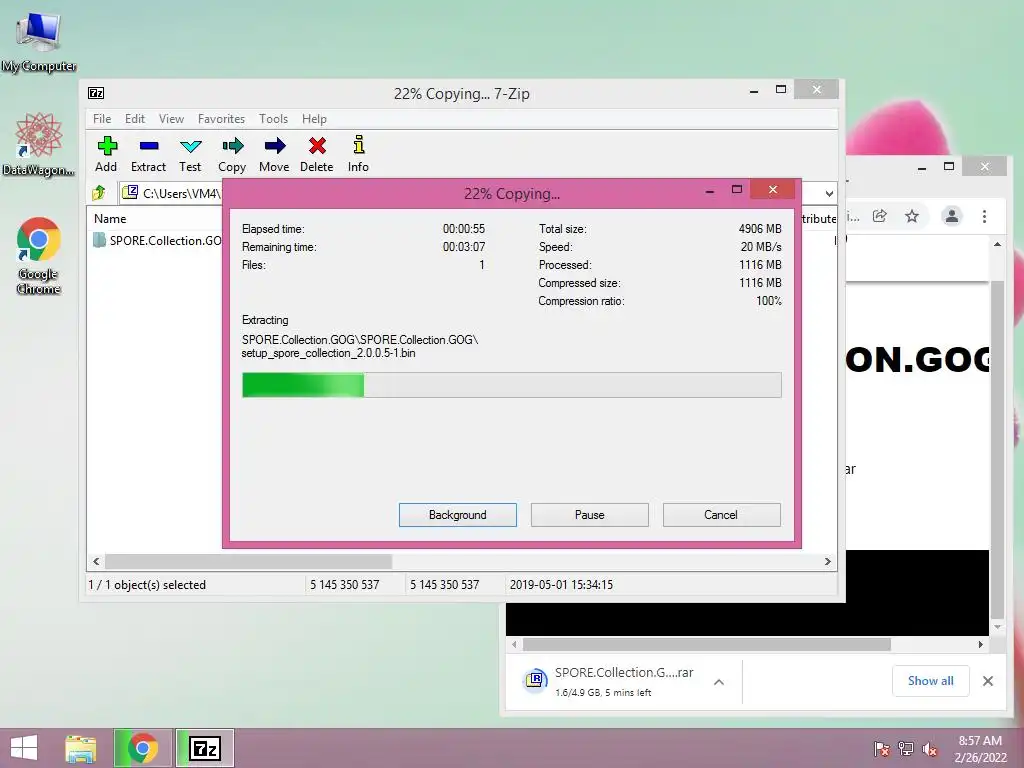Click the 7-Zip horizontal scrollbar thumb

coord(248,562)
